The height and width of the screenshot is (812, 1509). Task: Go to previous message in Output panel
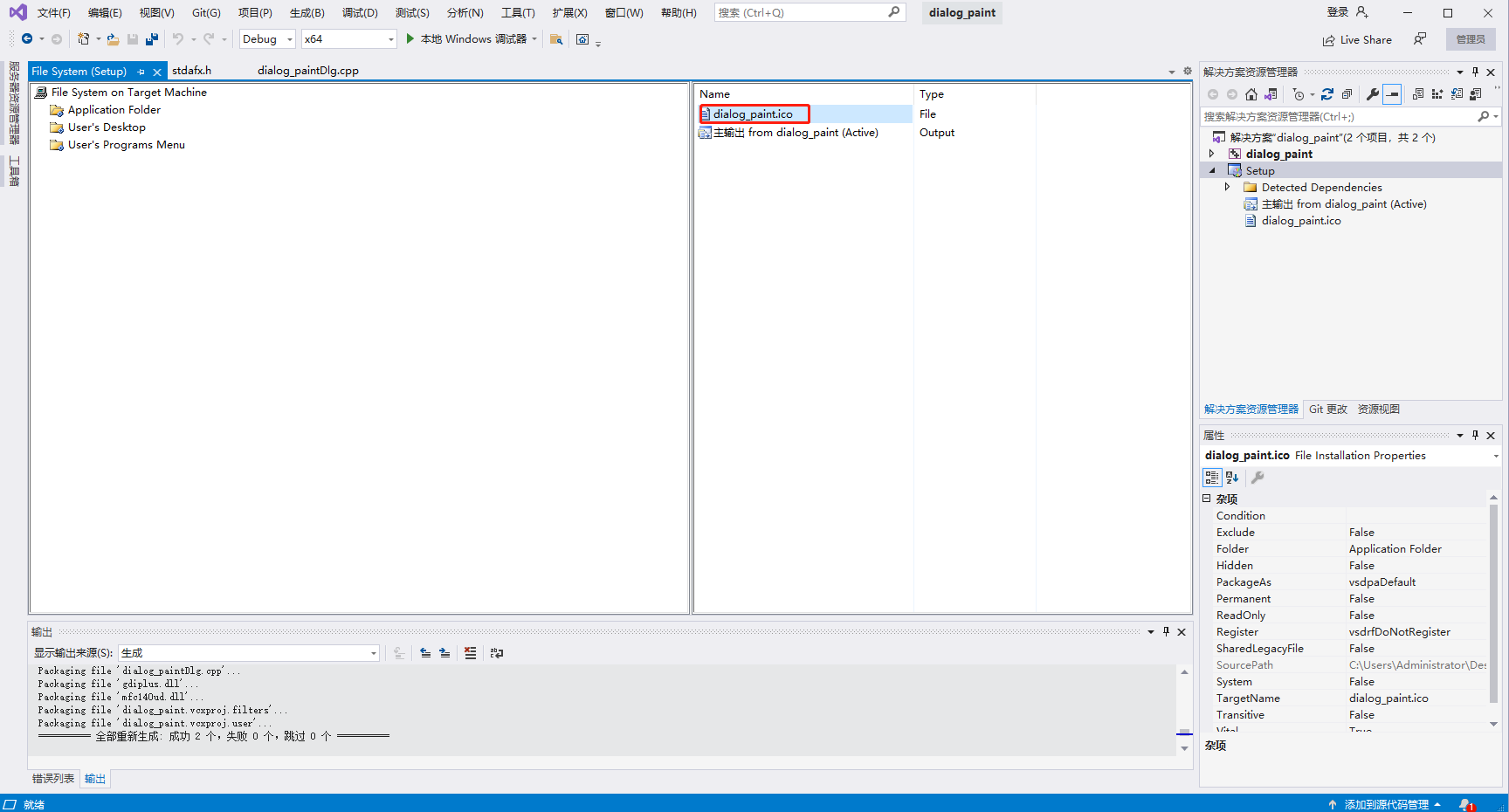pyautogui.click(x=425, y=653)
